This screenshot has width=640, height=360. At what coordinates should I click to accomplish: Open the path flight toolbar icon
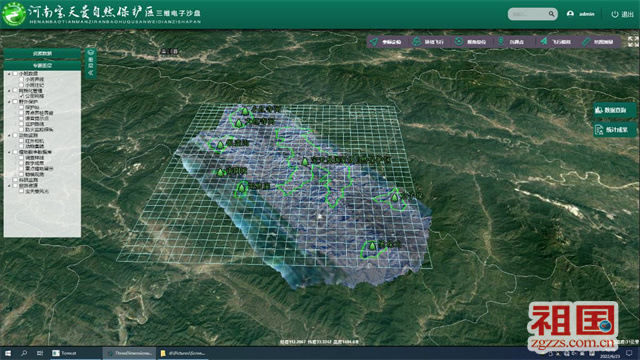click(x=416, y=42)
